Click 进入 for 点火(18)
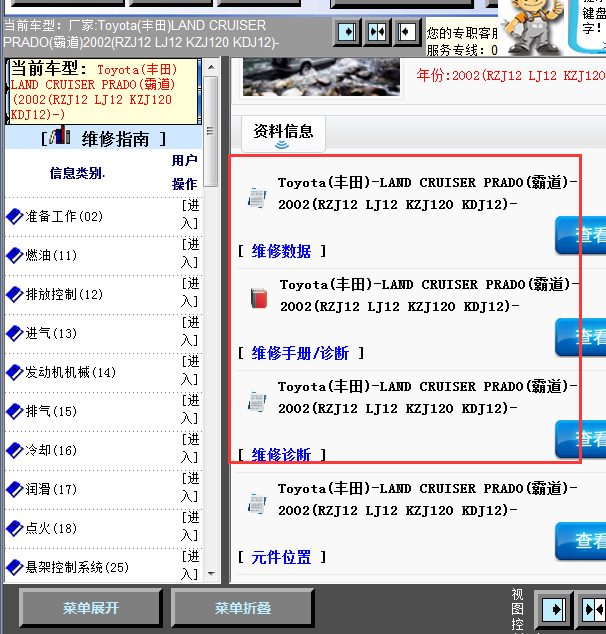Image resolution: width=606 pixels, height=634 pixels. tap(190, 526)
